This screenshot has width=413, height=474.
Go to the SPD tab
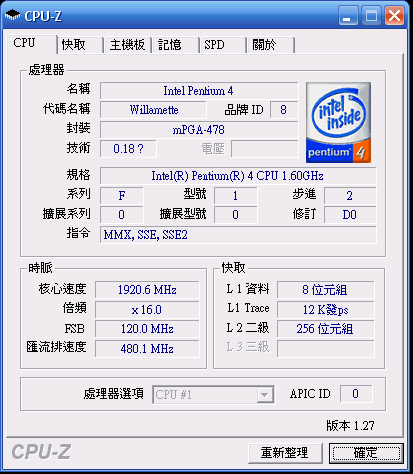(223, 45)
